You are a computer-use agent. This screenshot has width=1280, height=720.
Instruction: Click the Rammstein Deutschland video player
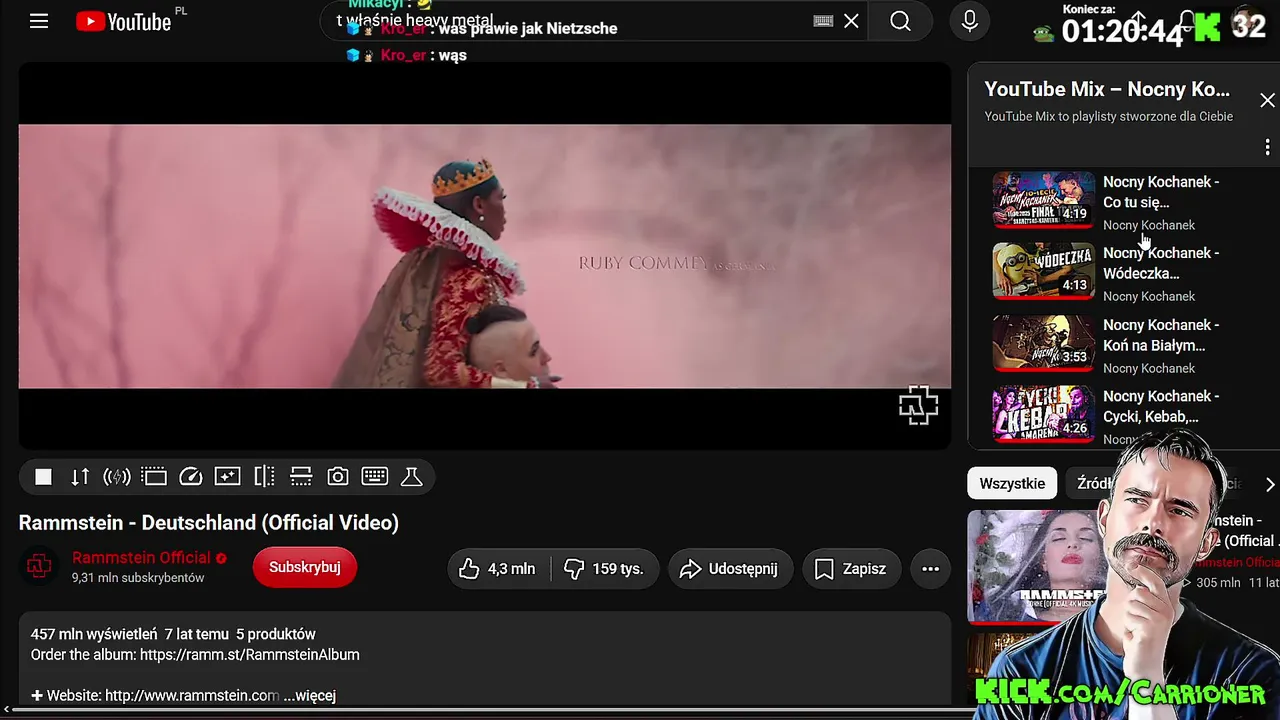tap(485, 256)
